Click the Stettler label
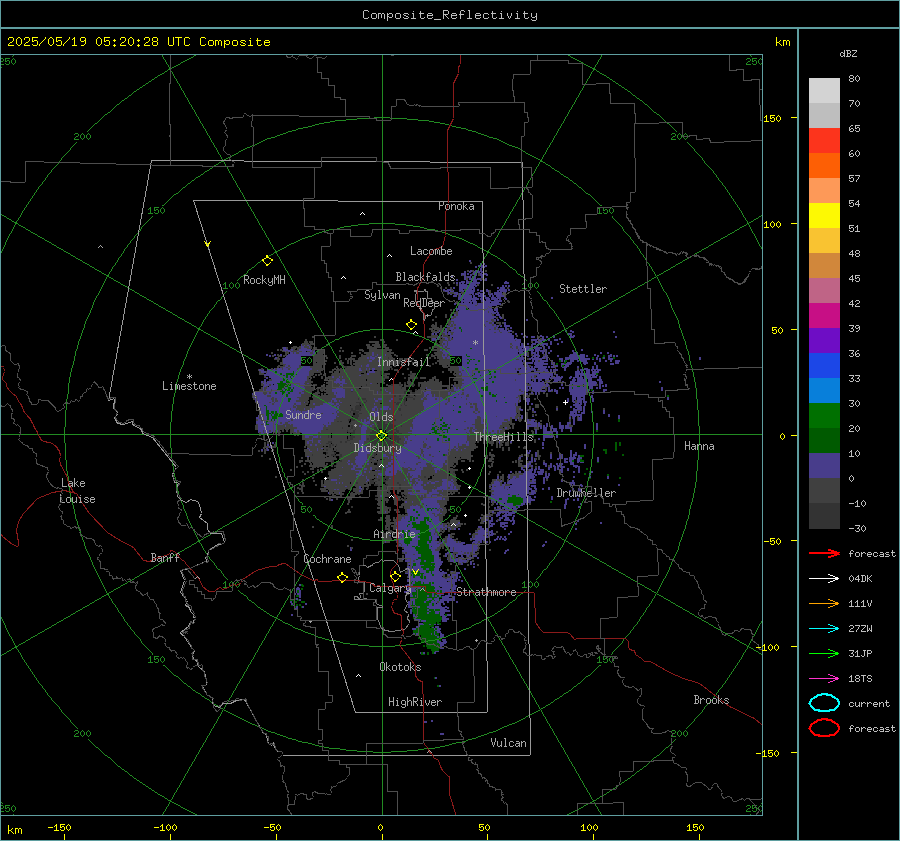Screen dimensions: 900x841 pyautogui.click(x=583, y=289)
